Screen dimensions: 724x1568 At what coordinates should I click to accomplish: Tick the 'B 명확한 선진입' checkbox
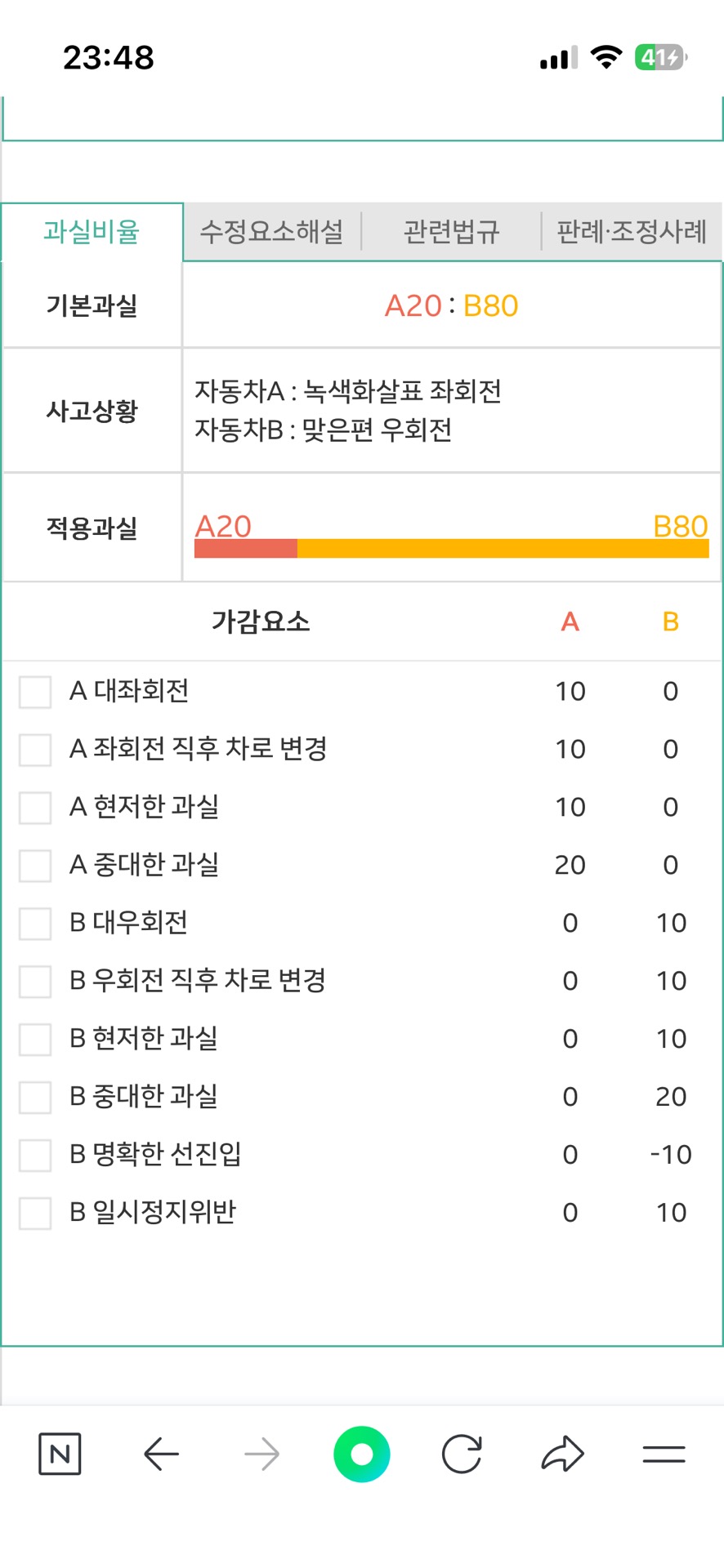(35, 1155)
